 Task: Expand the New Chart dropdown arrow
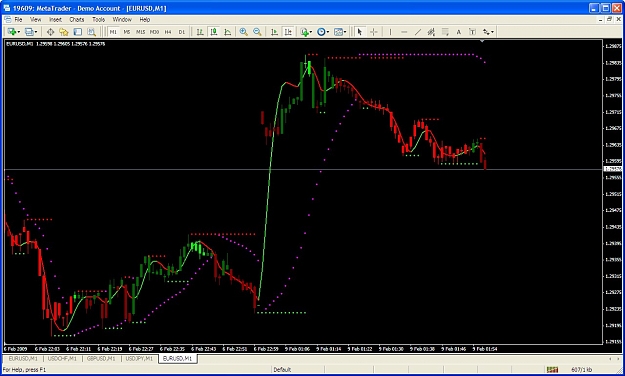pos(19,32)
